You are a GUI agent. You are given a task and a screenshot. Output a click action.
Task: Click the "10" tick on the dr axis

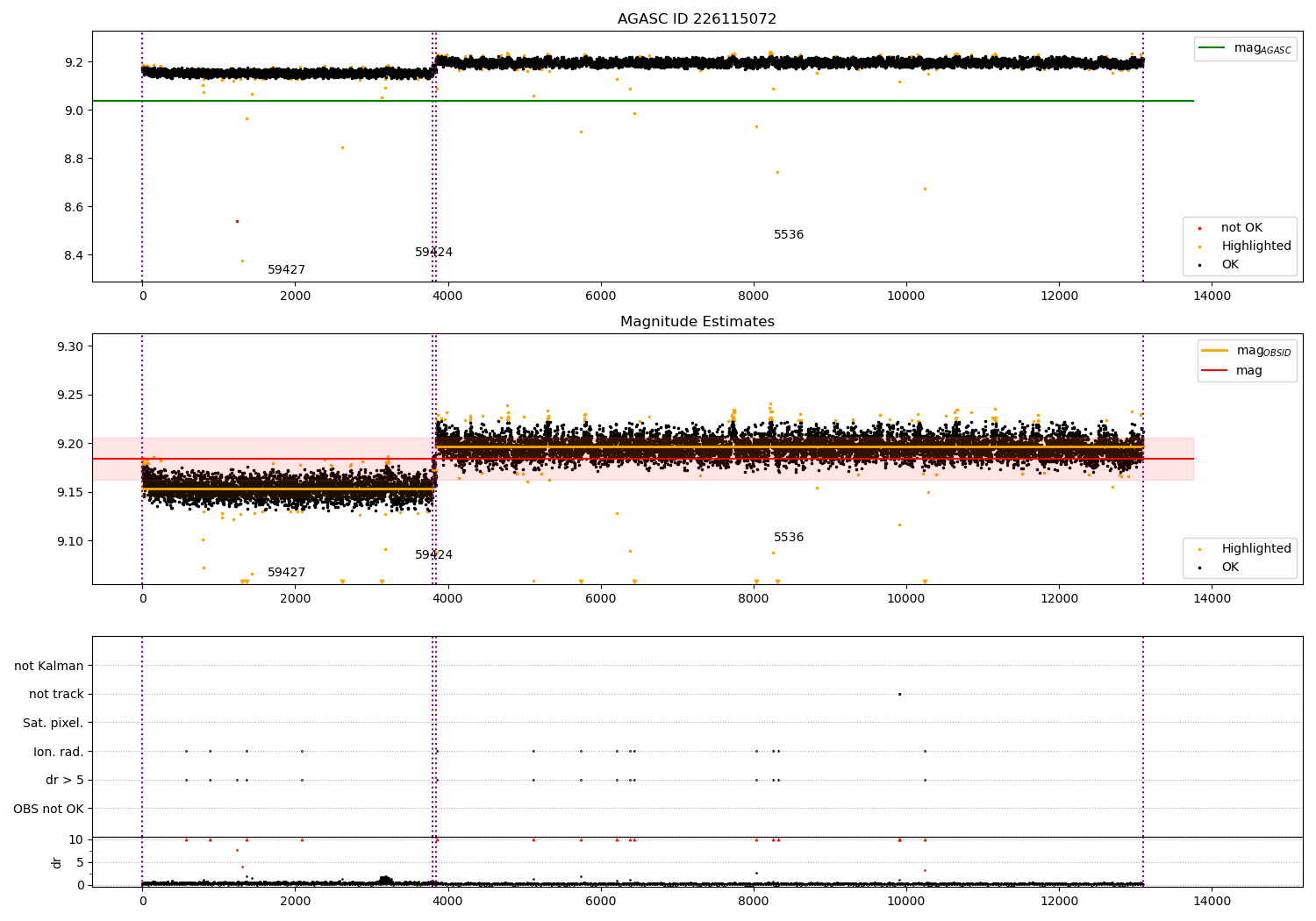coord(76,840)
